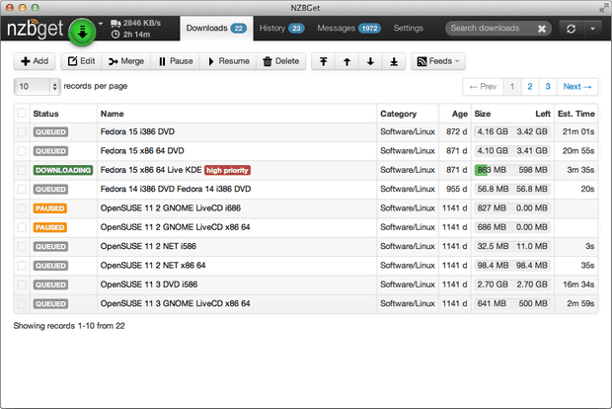
Task: Check the Fedora 15 x86 64 DVD checkbox
Action: tap(22, 151)
